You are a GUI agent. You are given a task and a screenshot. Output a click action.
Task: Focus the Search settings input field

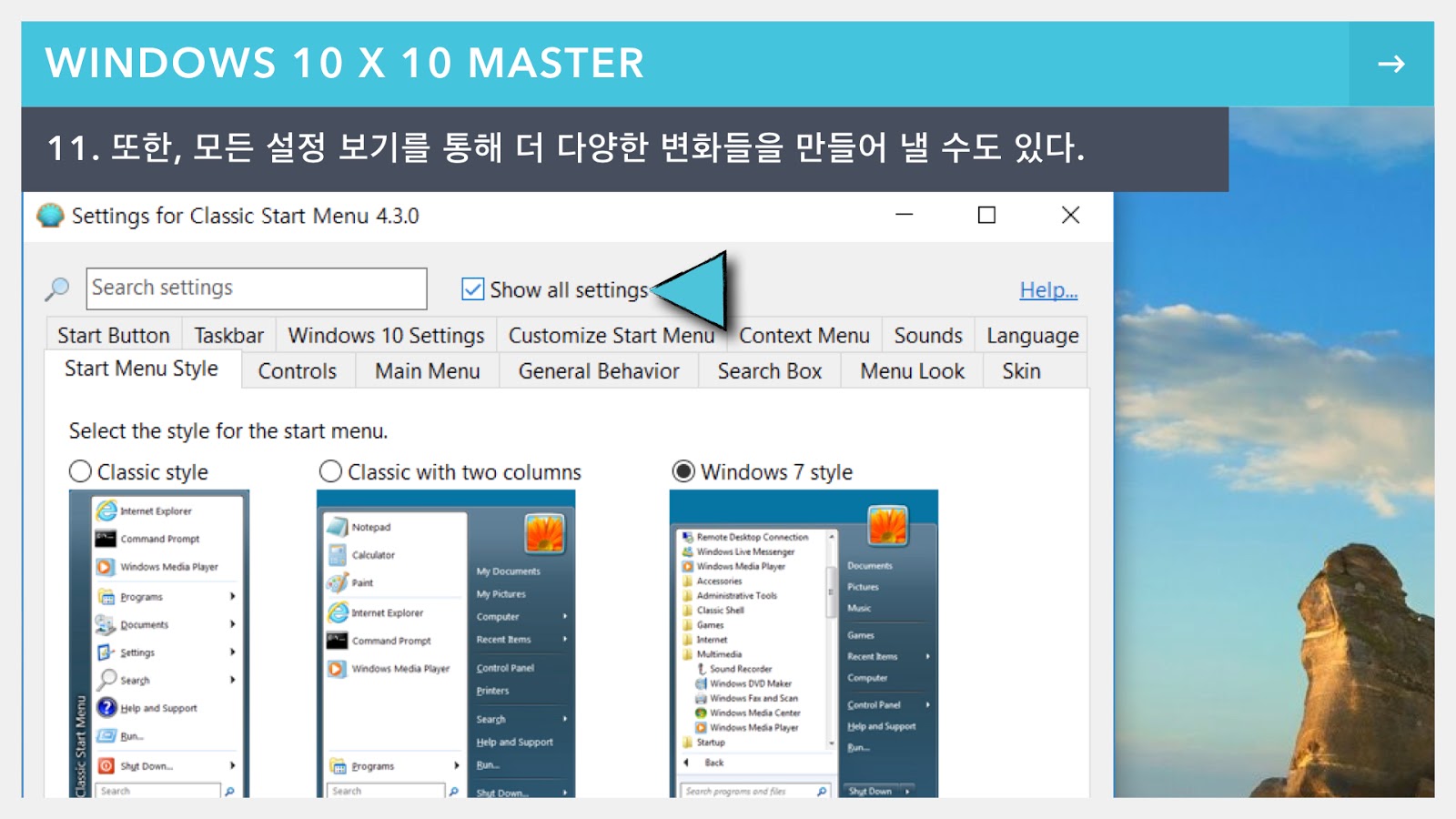(257, 288)
